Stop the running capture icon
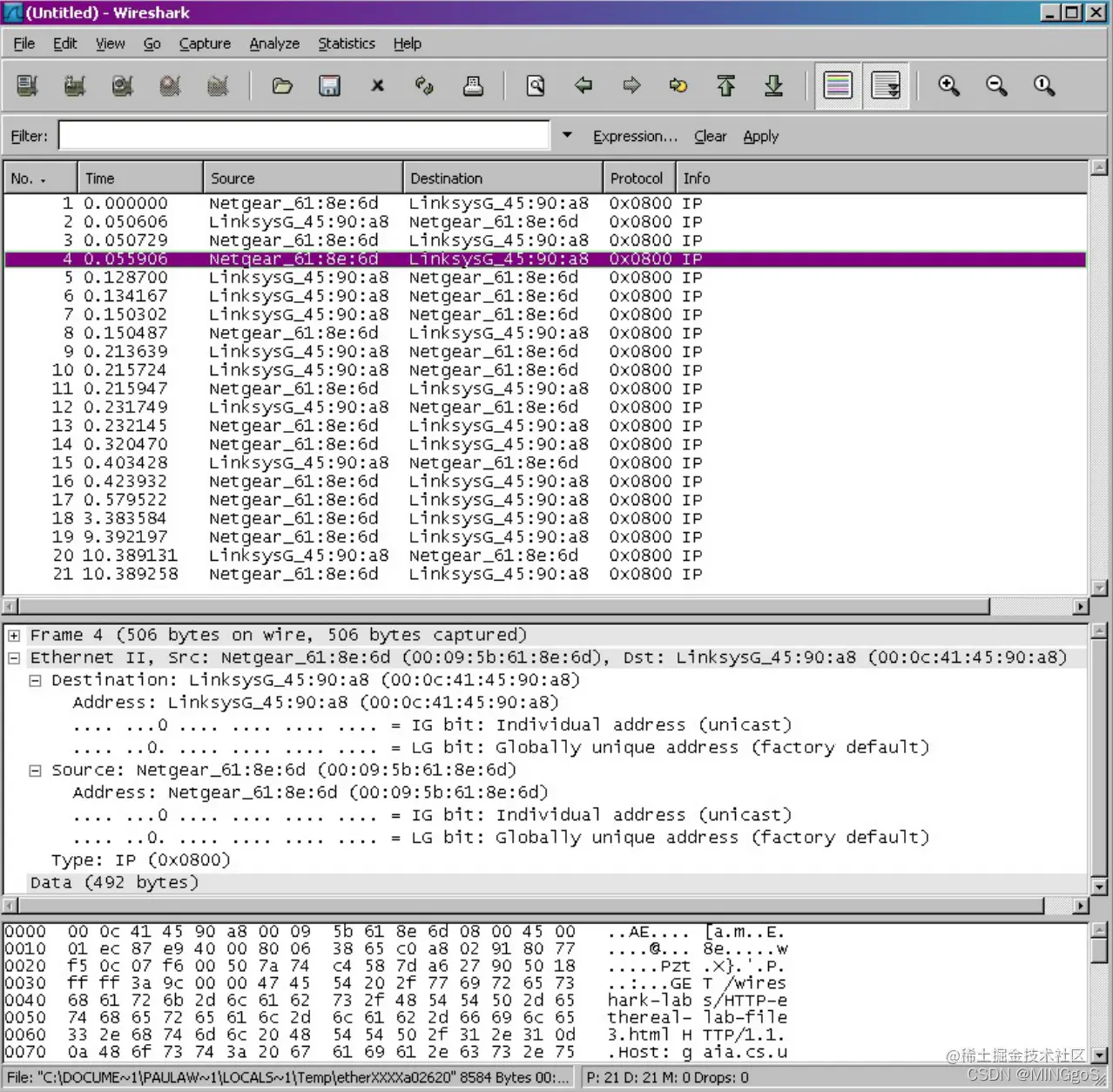Screen dimensions: 1113x1092 (x=171, y=85)
